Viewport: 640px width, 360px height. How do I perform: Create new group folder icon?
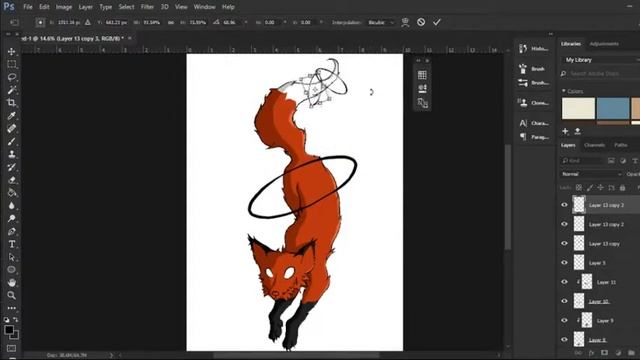[x=631, y=353]
